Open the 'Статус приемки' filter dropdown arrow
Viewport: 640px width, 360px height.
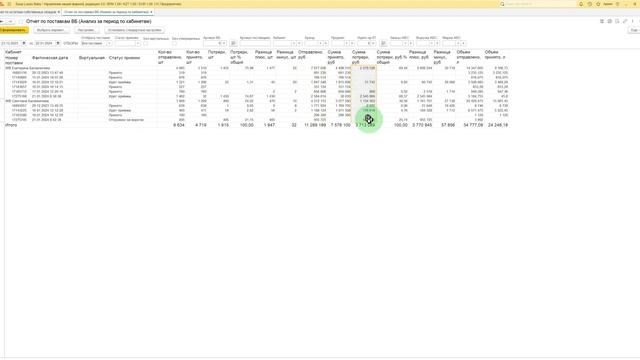(138, 43)
